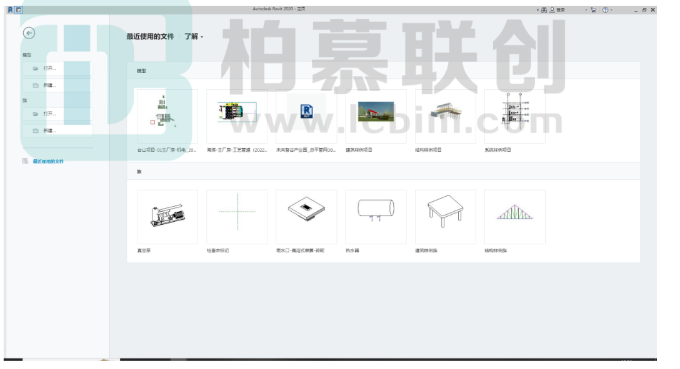
Task: Click the 热水器 family name label
Action: (x=352, y=250)
